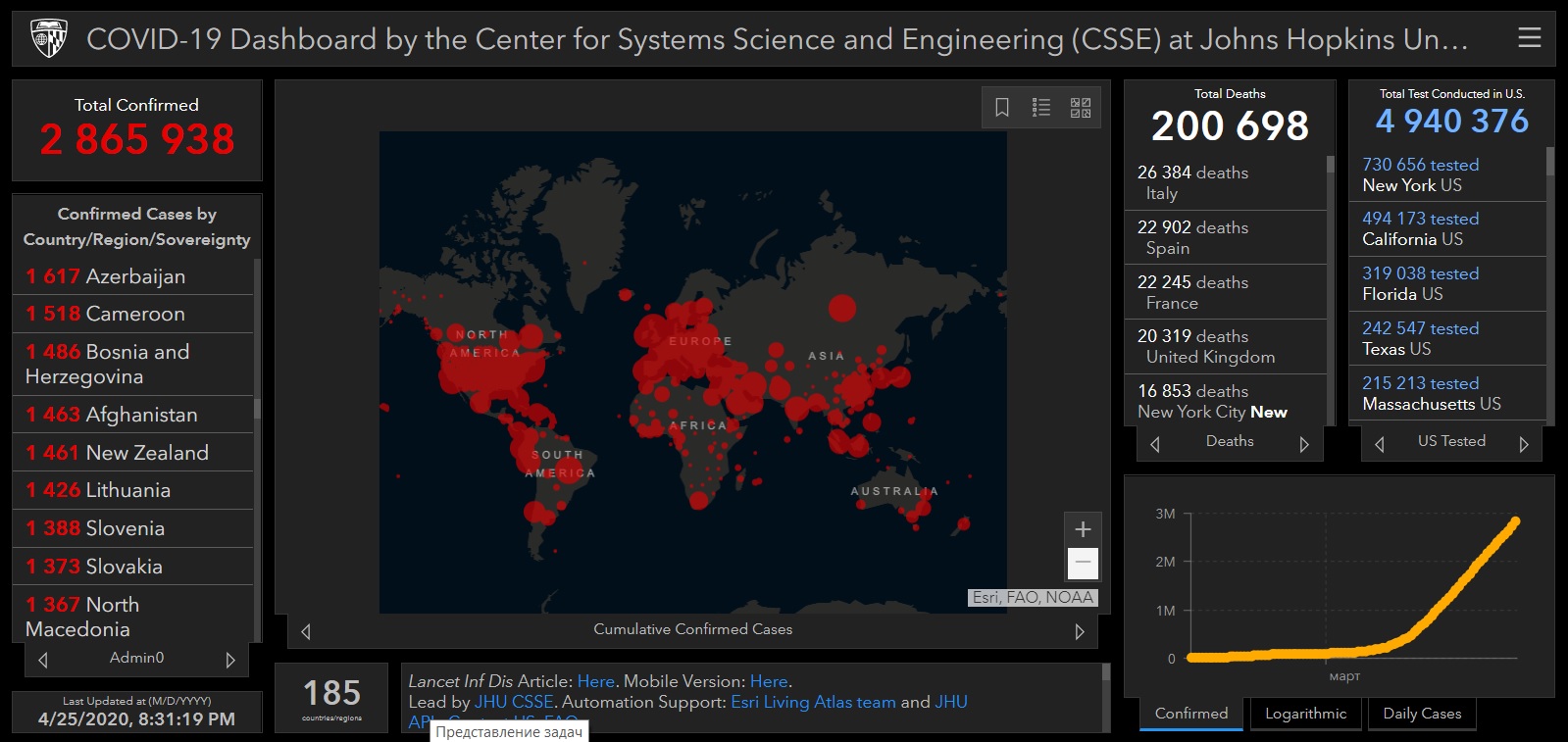Open the Mobile Version 'Here' link

tap(769, 681)
